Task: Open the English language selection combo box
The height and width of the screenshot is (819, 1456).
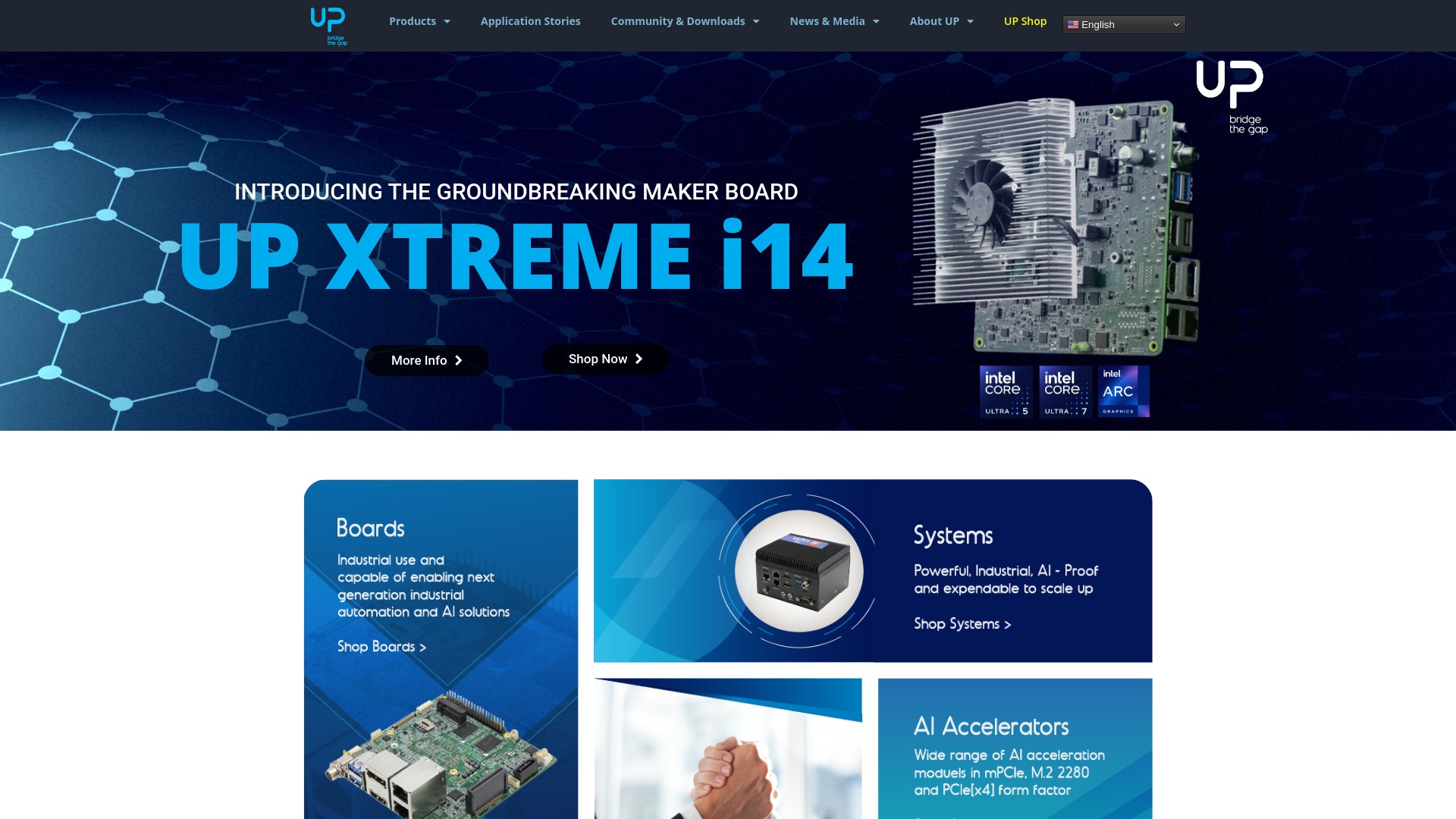Action: tap(1123, 24)
